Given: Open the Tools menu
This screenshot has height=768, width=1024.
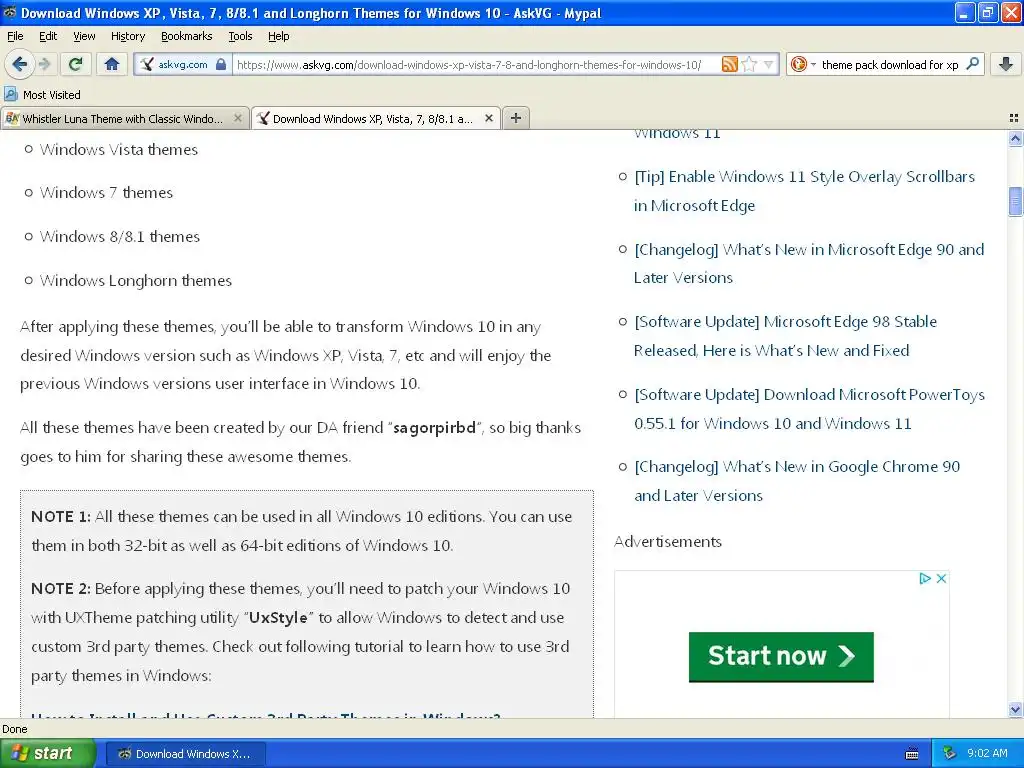Looking at the screenshot, I should [240, 36].
